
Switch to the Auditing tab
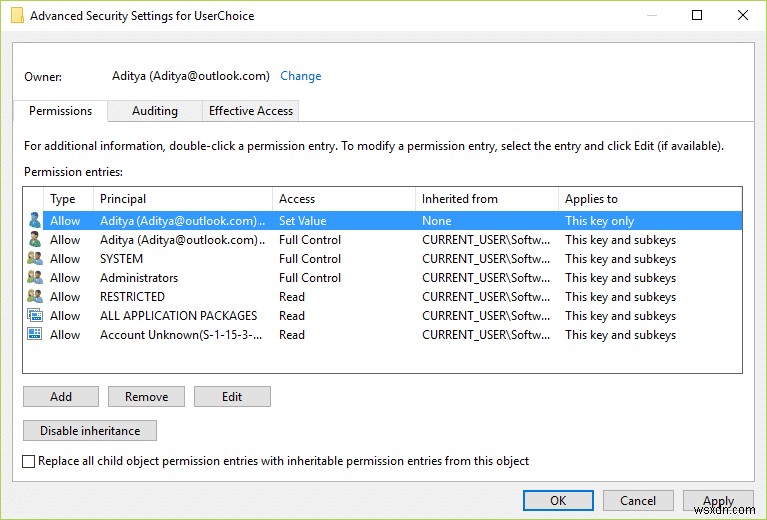tap(155, 111)
